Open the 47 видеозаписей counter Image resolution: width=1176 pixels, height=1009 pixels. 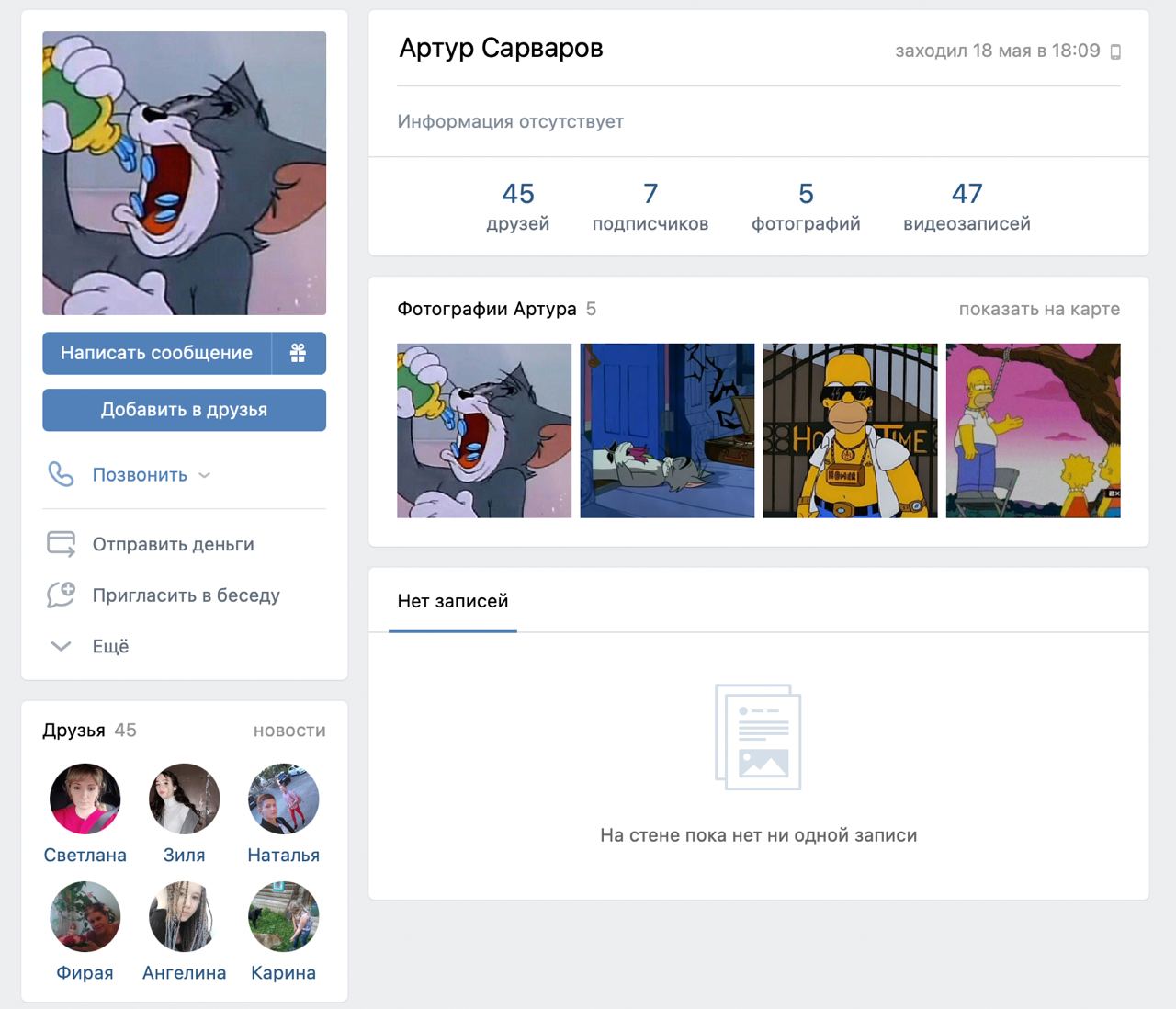(967, 207)
